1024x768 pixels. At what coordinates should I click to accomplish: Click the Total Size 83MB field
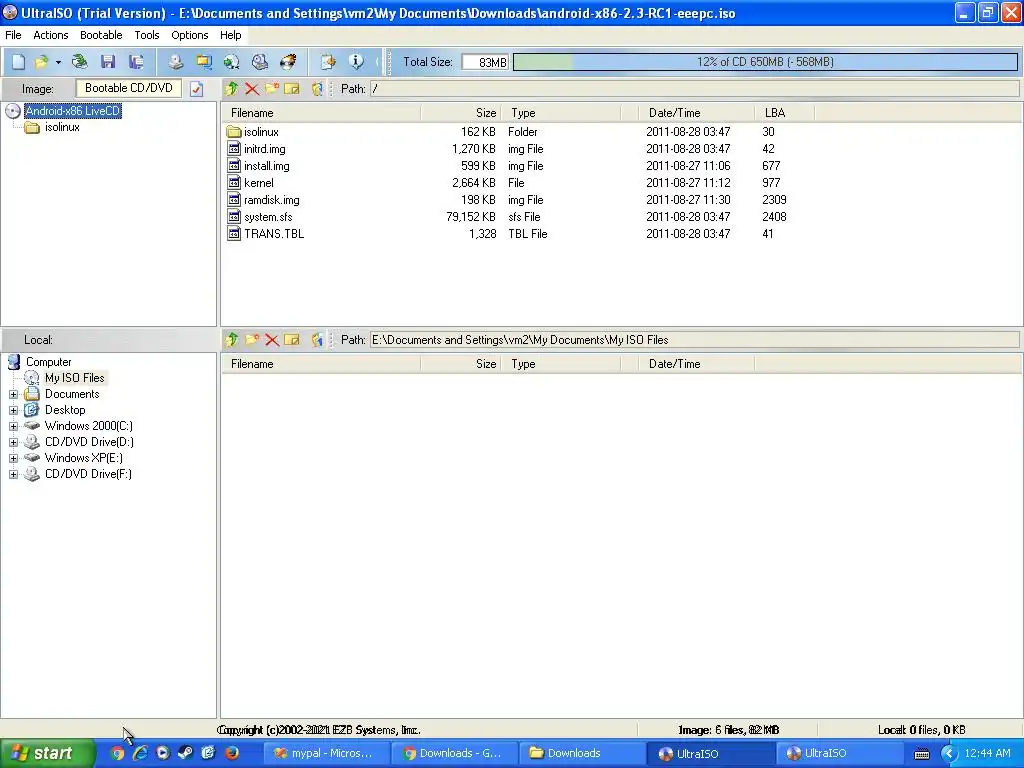(x=485, y=62)
